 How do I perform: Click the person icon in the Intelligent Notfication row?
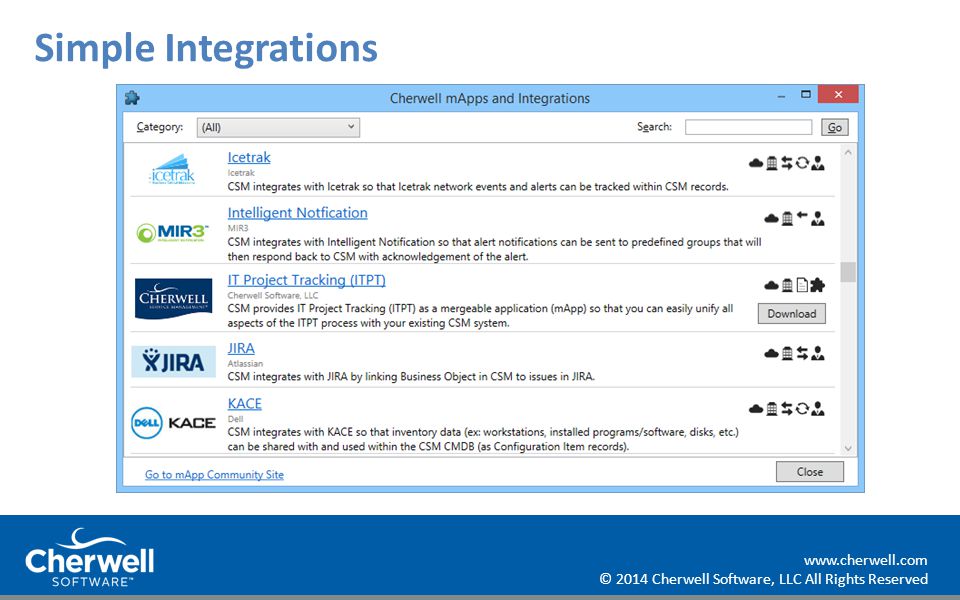coord(817,219)
